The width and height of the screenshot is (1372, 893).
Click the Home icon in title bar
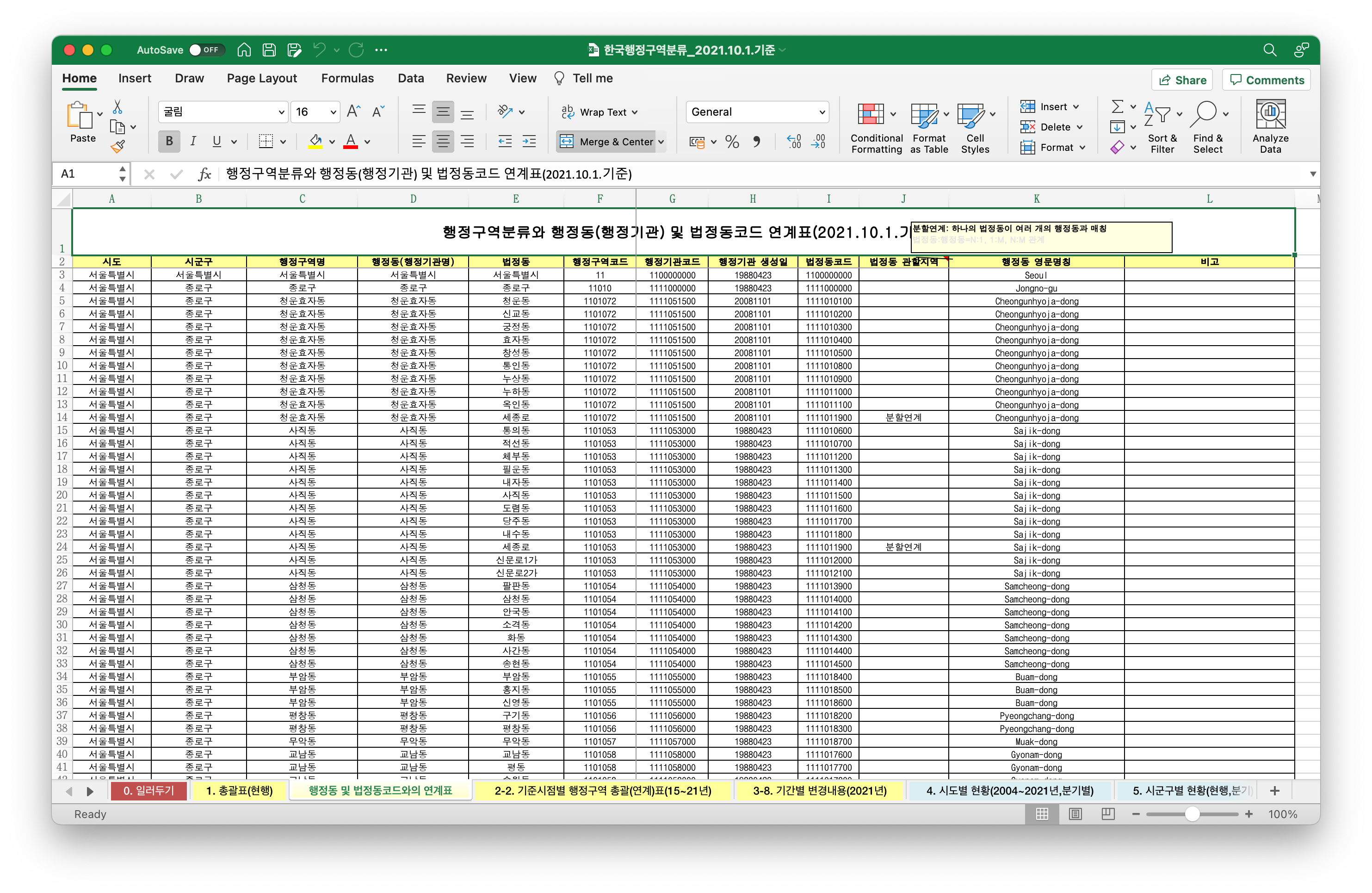pos(244,50)
